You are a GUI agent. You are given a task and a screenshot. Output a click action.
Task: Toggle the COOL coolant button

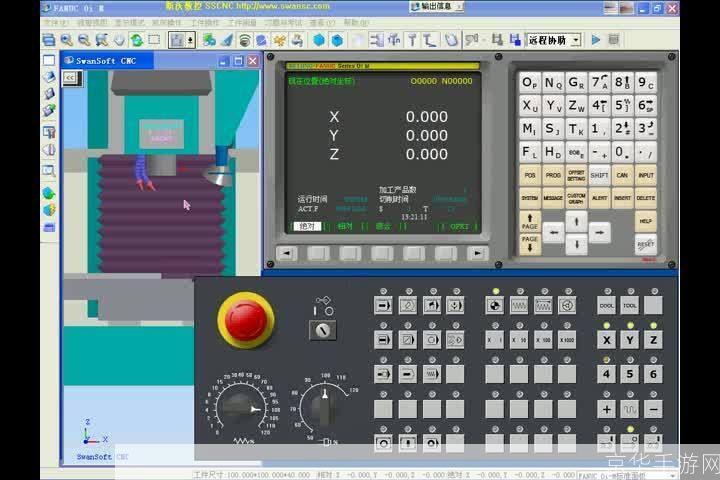click(x=607, y=305)
